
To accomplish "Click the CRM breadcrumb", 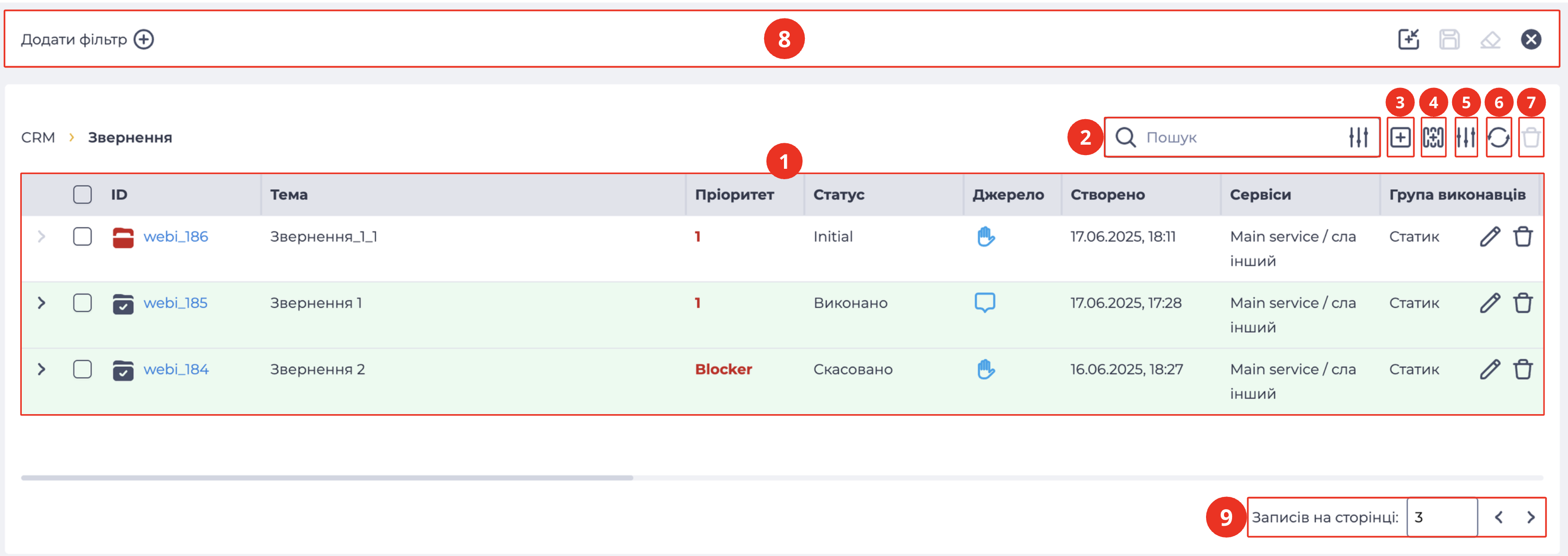I will pyautogui.click(x=38, y=138).
